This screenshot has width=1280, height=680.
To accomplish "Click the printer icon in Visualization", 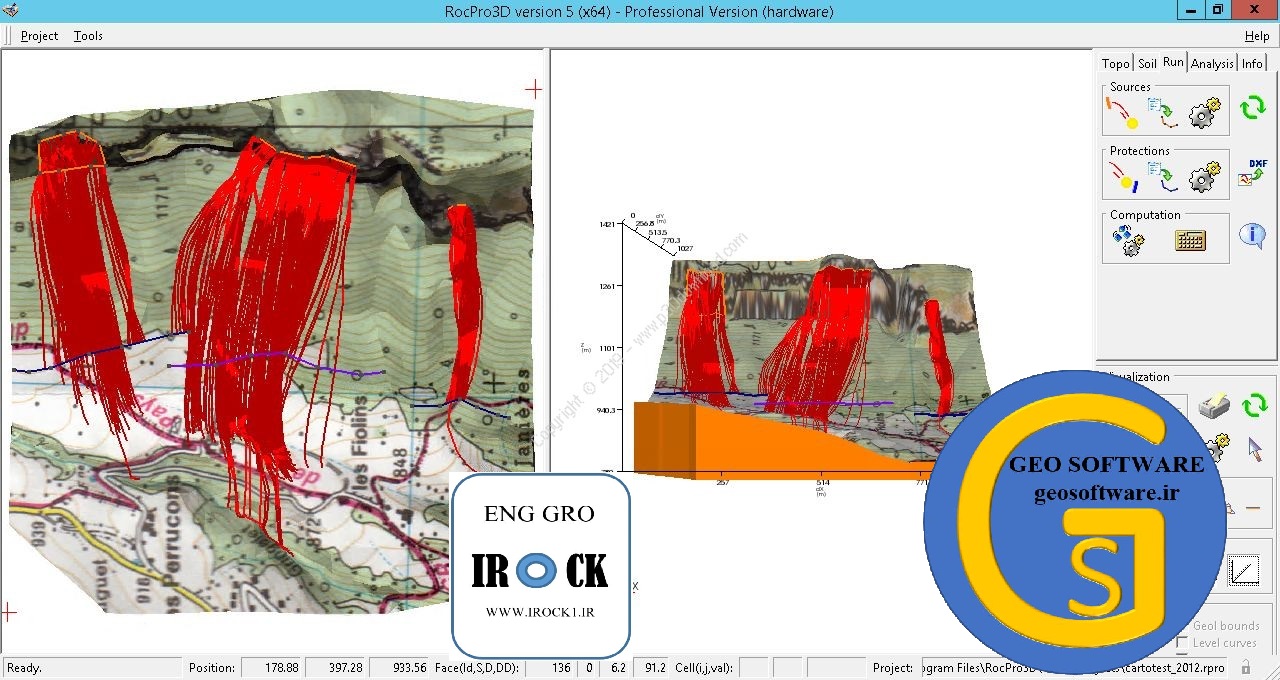I will click(x=1212, y=407).
